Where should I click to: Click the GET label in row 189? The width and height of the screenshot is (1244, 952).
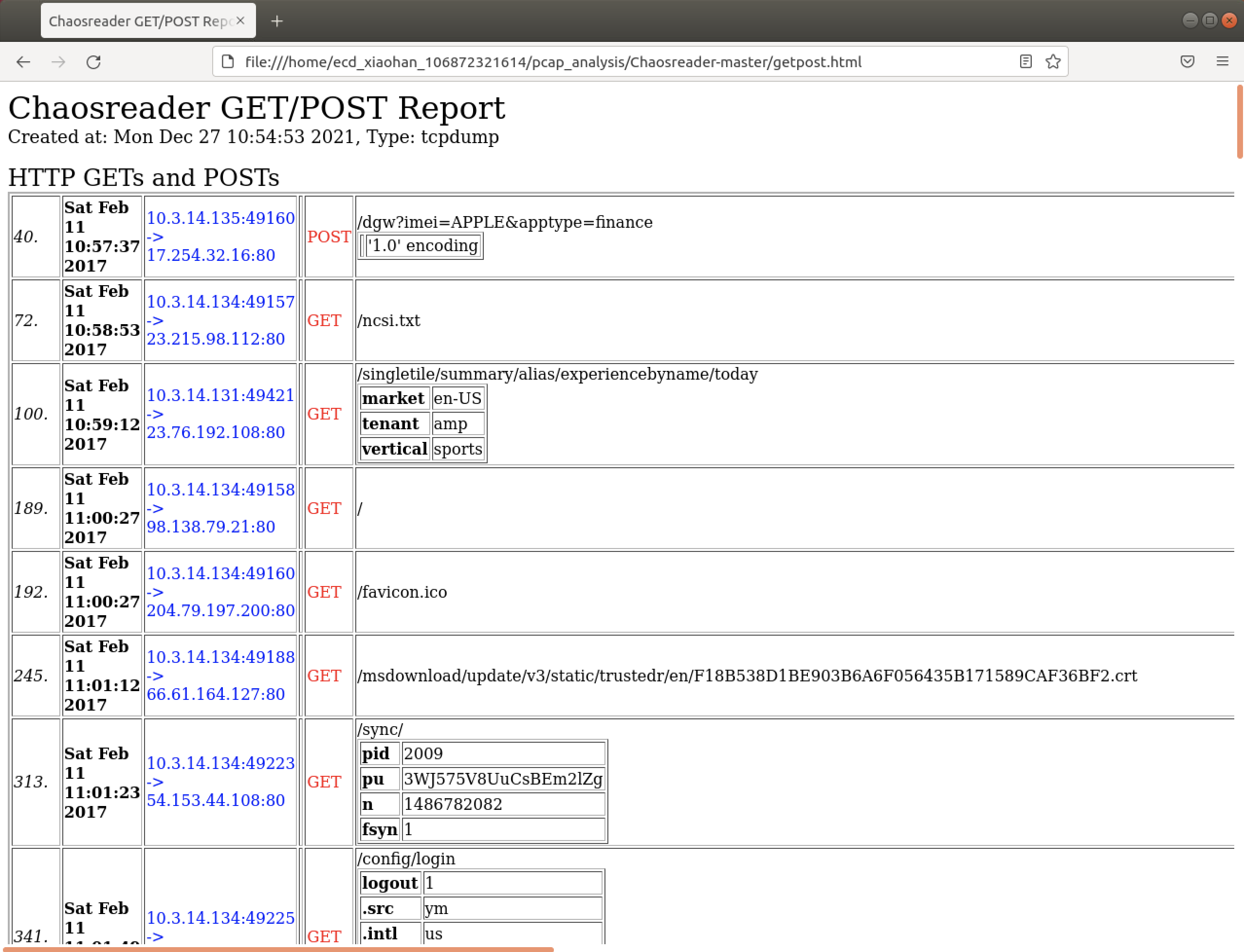(x=324, y=508)
